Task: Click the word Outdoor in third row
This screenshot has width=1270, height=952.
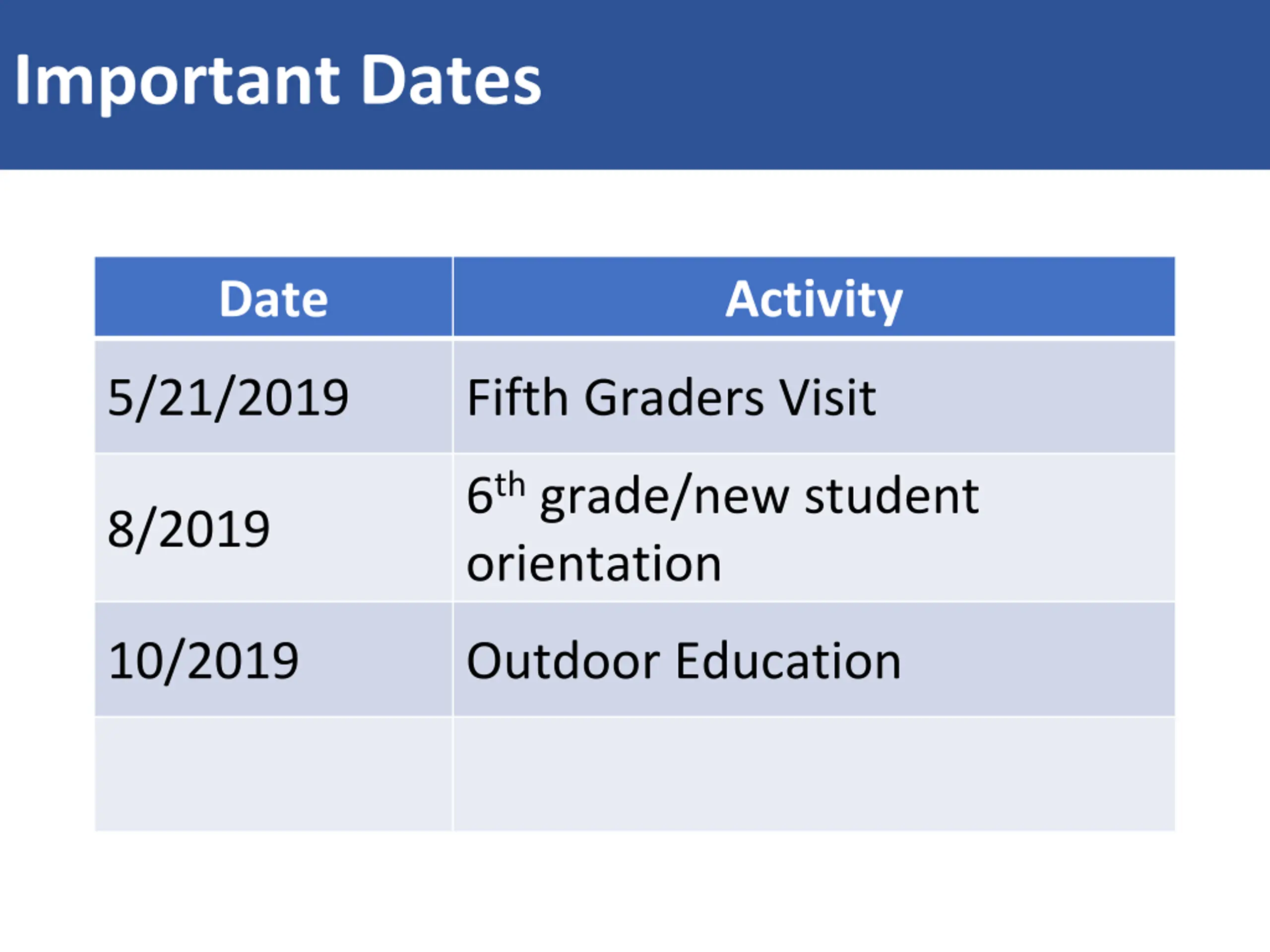Action: coord(563,661)
